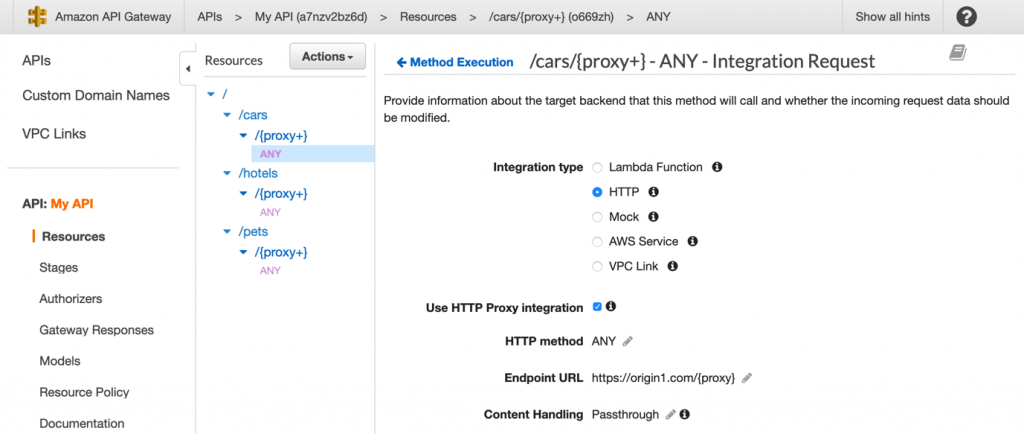
Task: Open the help question mark icon
Action: pyautogui.click(x=967, y=17)
